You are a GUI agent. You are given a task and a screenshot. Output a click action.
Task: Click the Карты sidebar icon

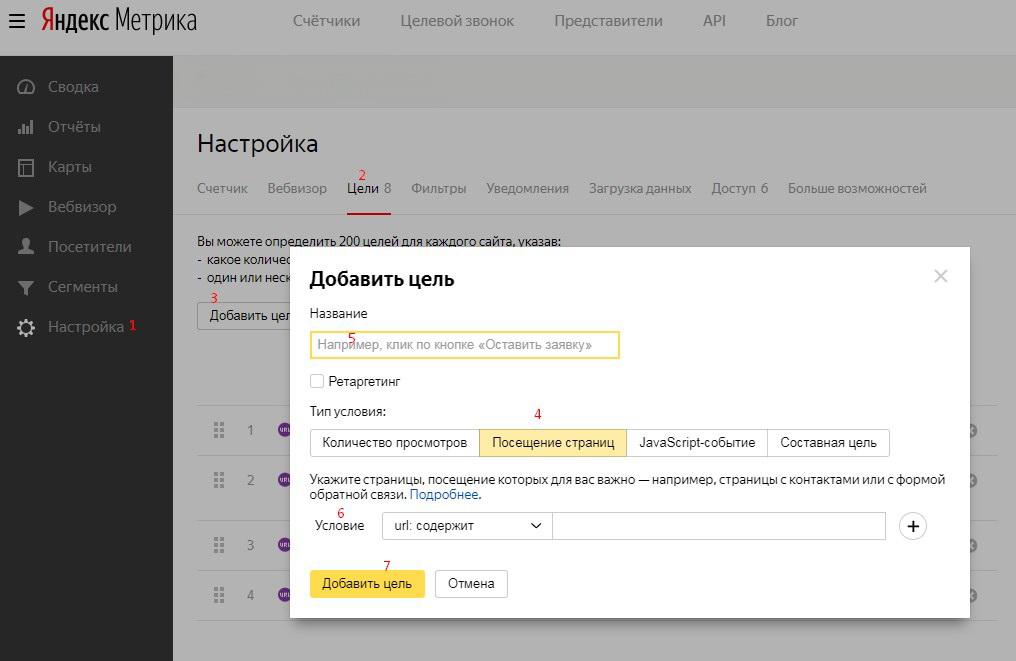coord(26,167)
